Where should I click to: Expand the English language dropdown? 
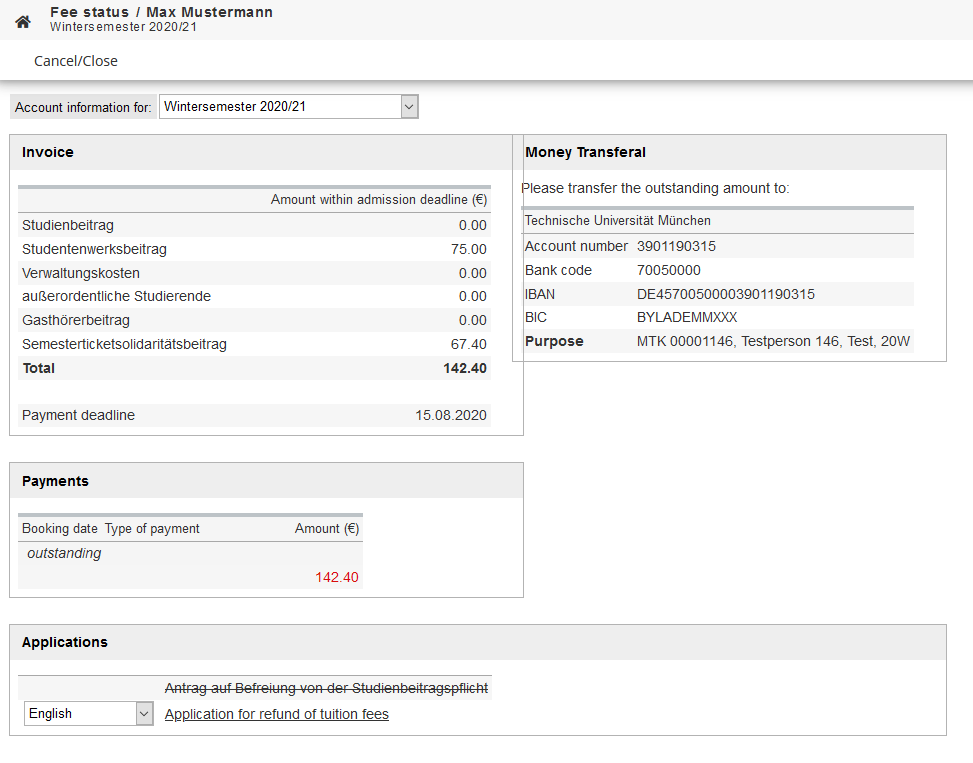click(x=89, y=713)
